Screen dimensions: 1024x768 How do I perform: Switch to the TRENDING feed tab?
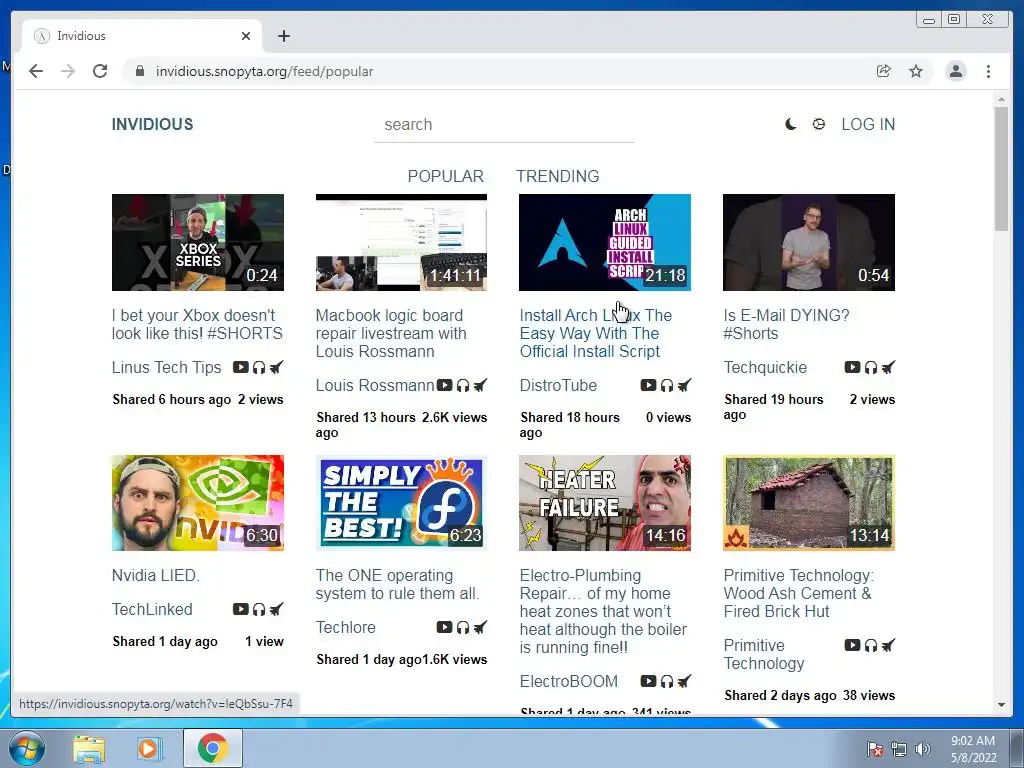coord(558,176)
